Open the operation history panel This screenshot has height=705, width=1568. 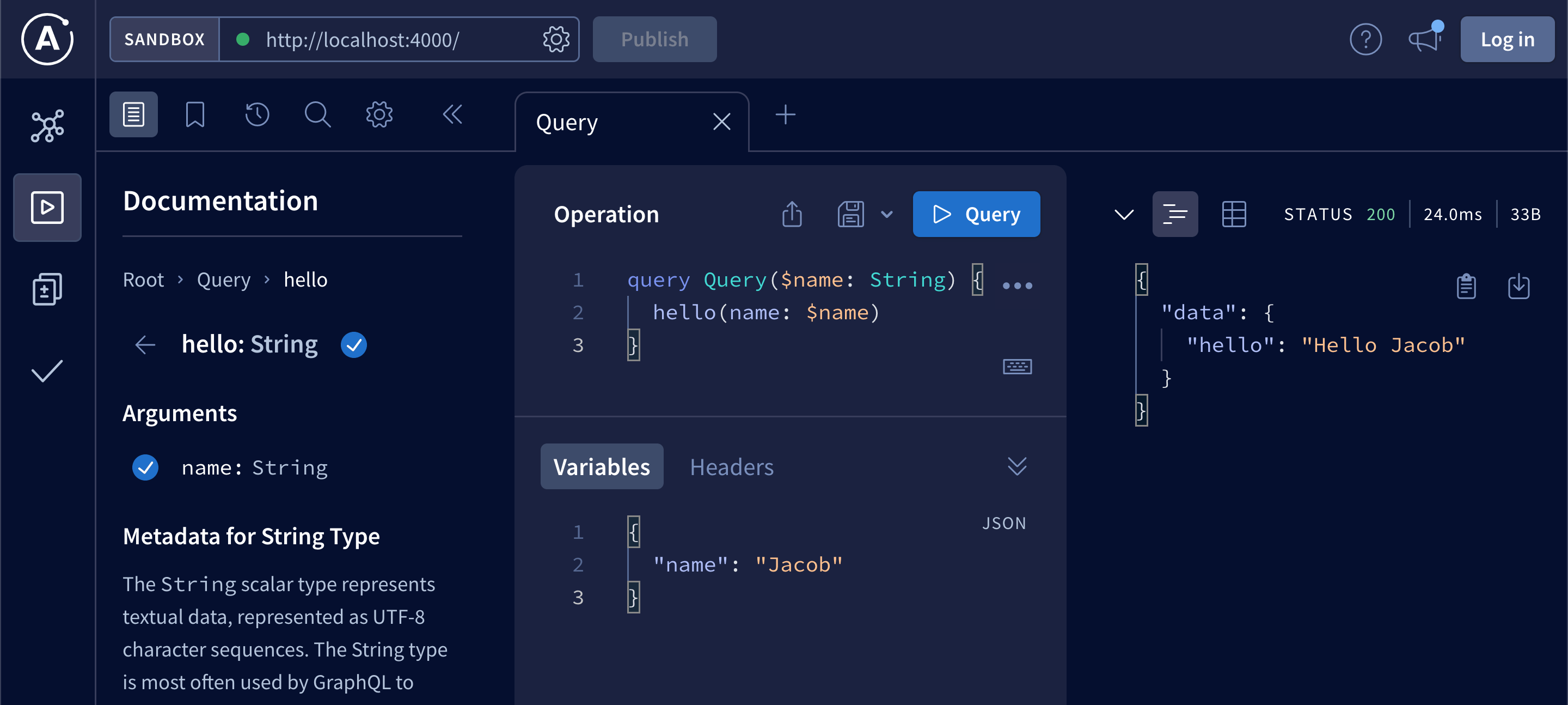tap(256, 114)
